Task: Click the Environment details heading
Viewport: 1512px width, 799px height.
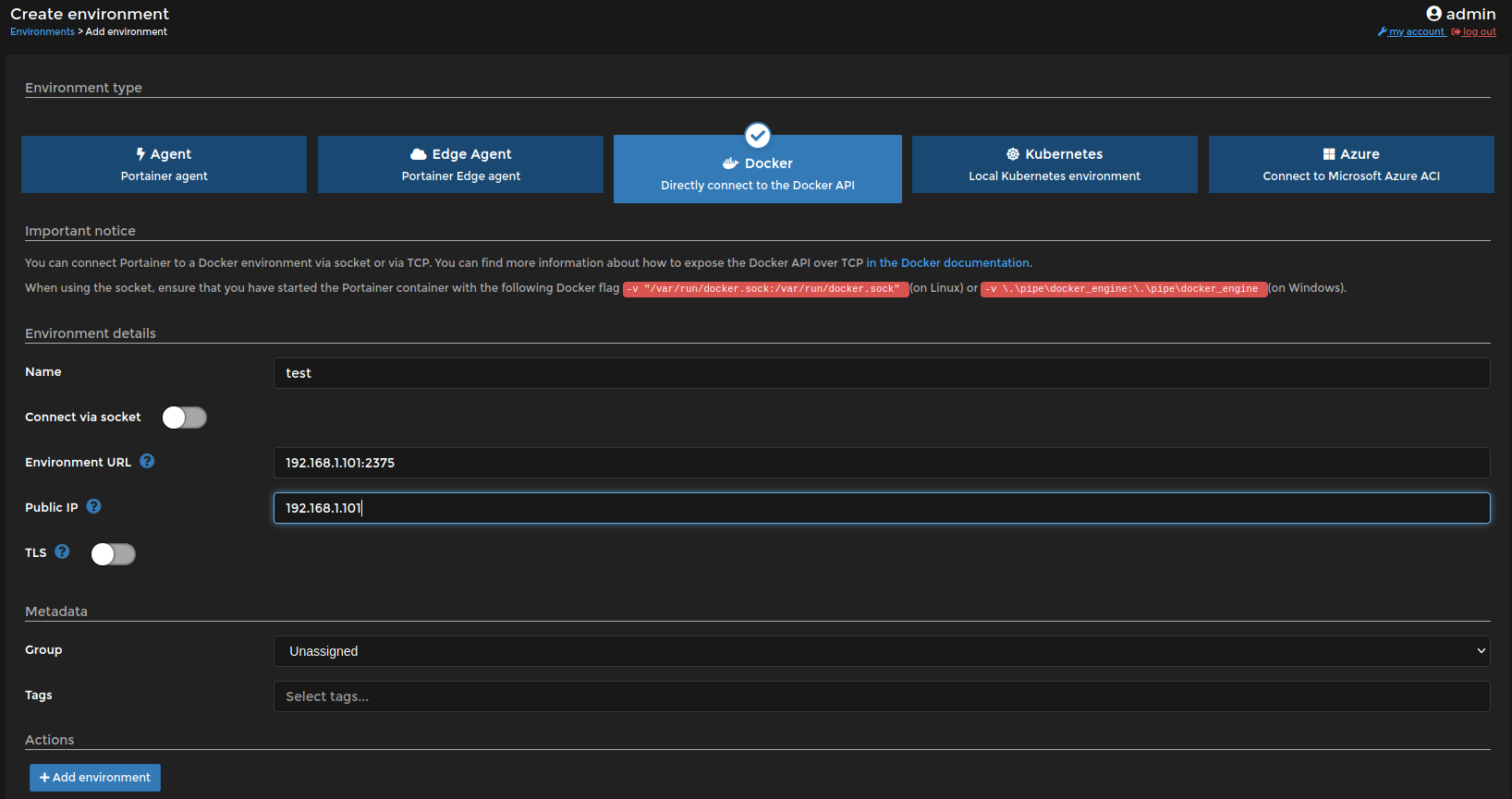Action: 91,333
